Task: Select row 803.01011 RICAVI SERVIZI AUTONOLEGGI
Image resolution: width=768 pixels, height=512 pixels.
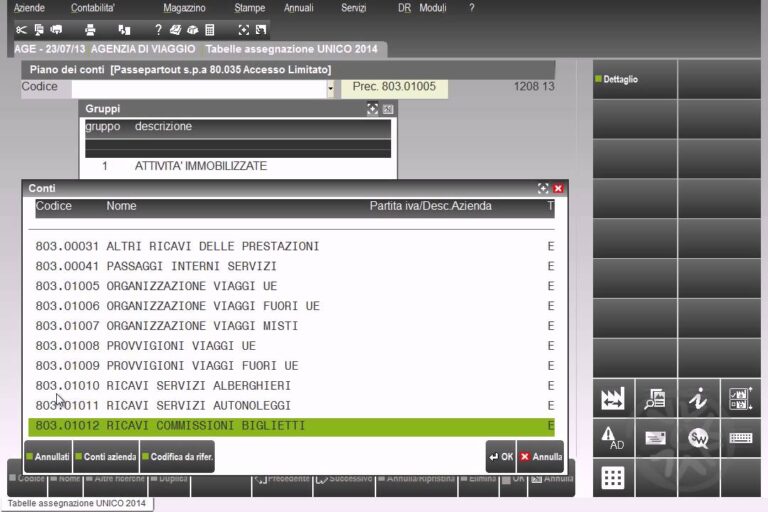Action: click(291, 406)
